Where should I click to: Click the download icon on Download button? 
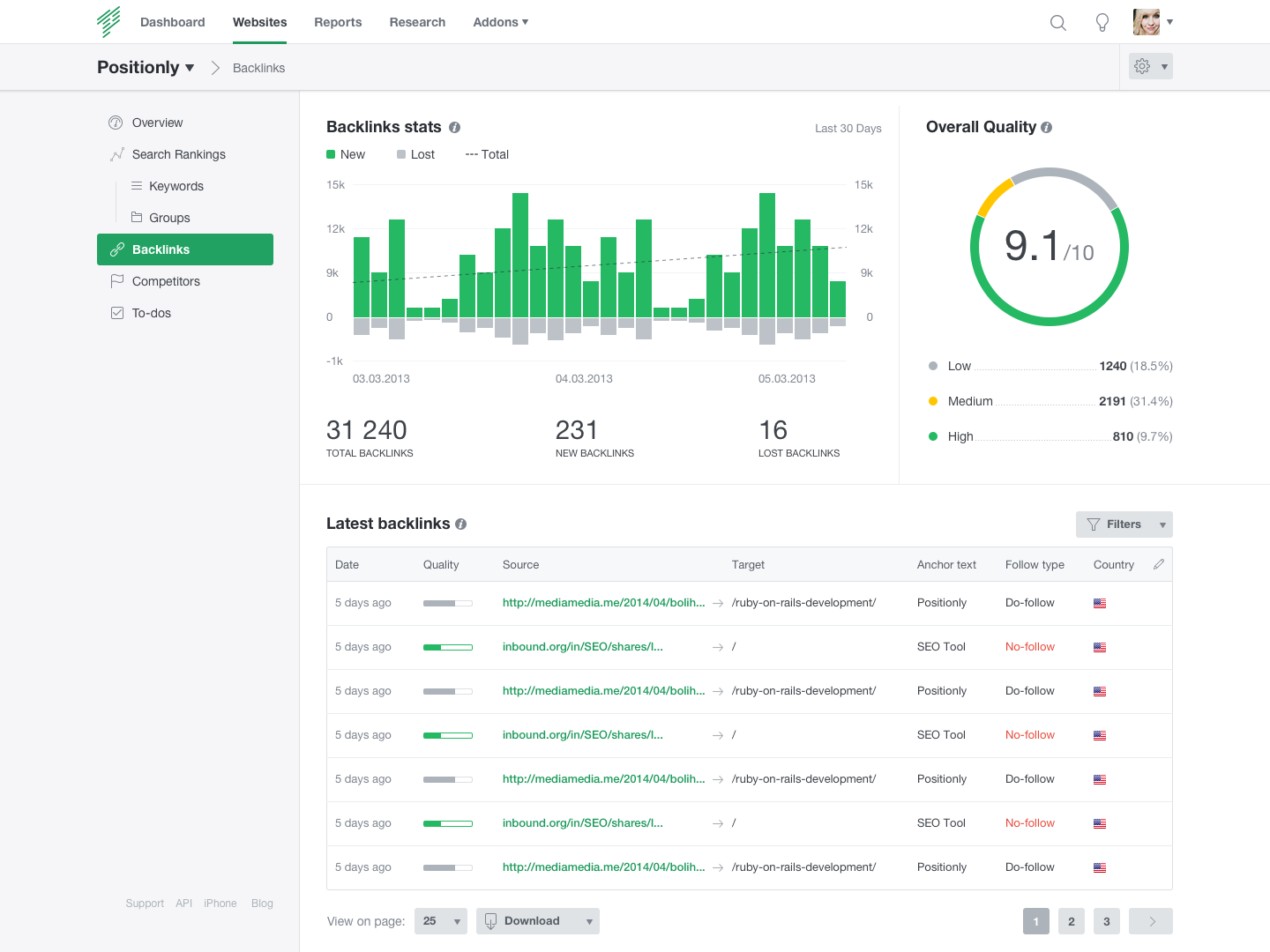click(x=491, y=921)
